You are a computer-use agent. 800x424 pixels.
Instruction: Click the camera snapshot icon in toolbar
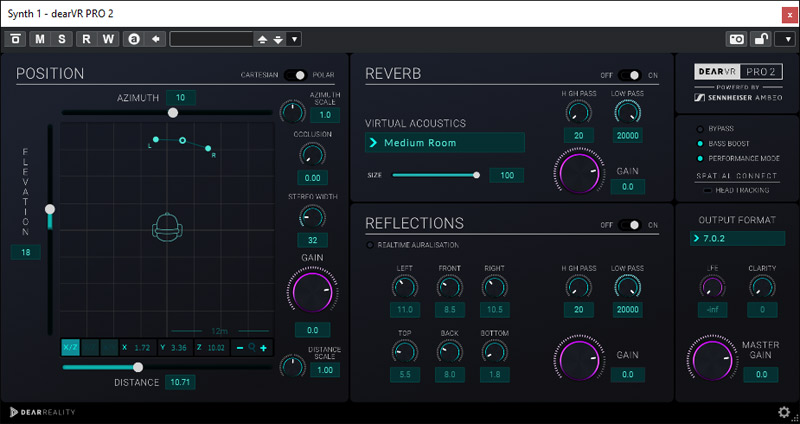pyautogui.click(x=736, y=39)
